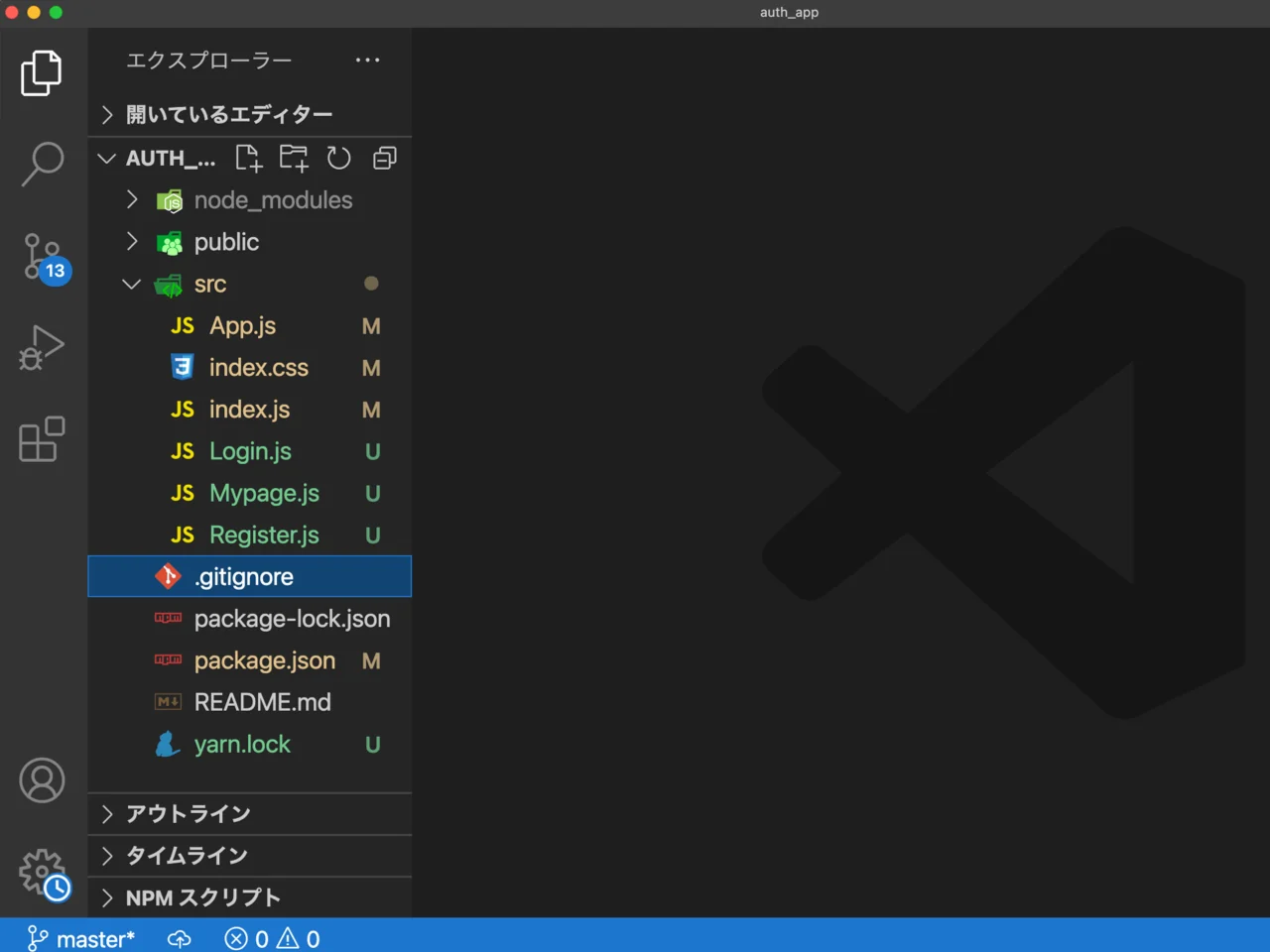1270x952 pixels.
Task: Click the New File icon in Explorer
Action: (248, 158)
